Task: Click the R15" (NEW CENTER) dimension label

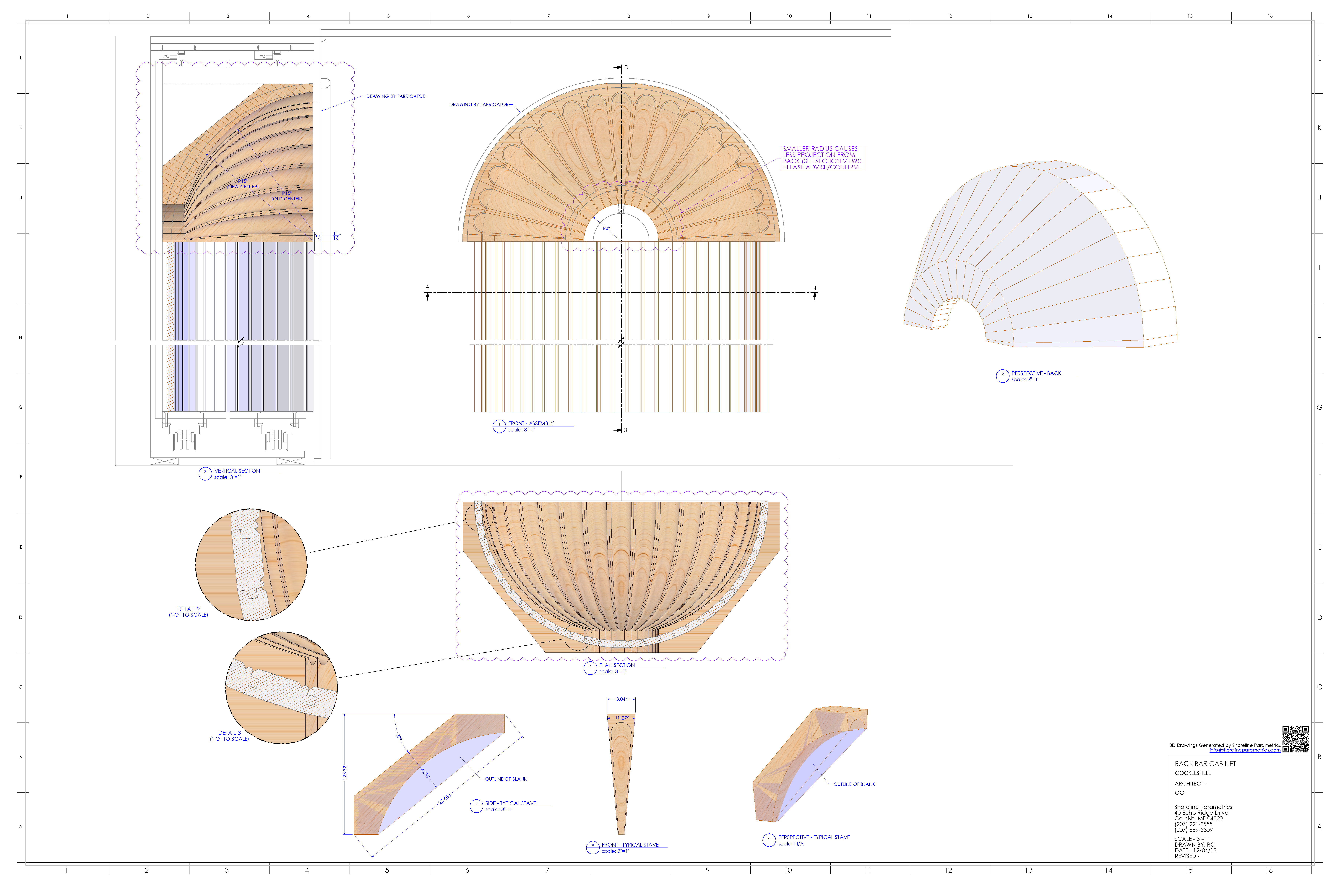Action: click(243, 184)
